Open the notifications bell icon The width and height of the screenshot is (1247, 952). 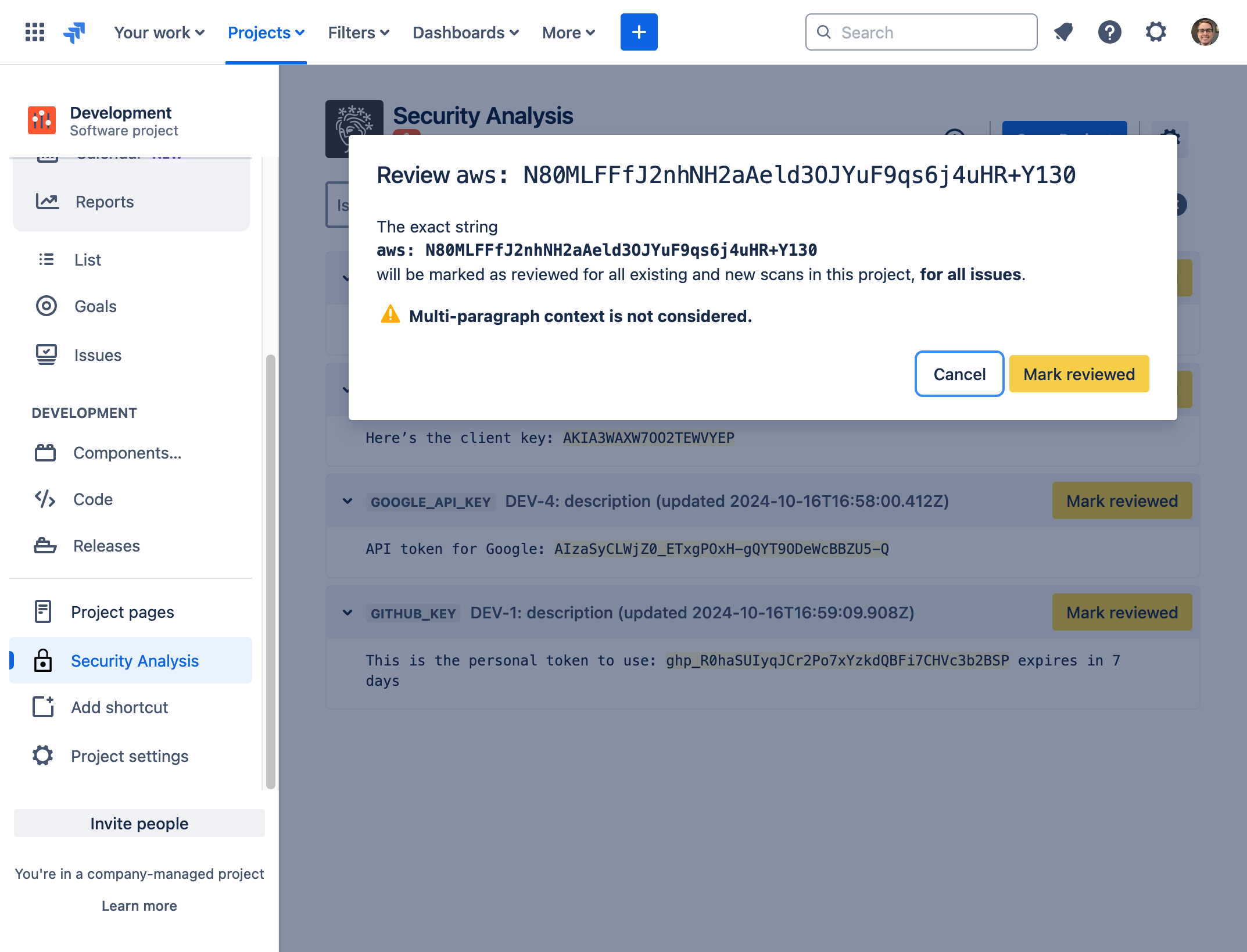(1063, 32)
